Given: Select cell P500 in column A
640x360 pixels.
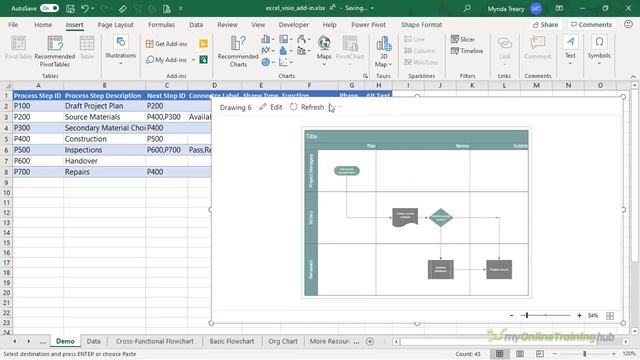Looking at the screenshot, I should coord(38,150).
